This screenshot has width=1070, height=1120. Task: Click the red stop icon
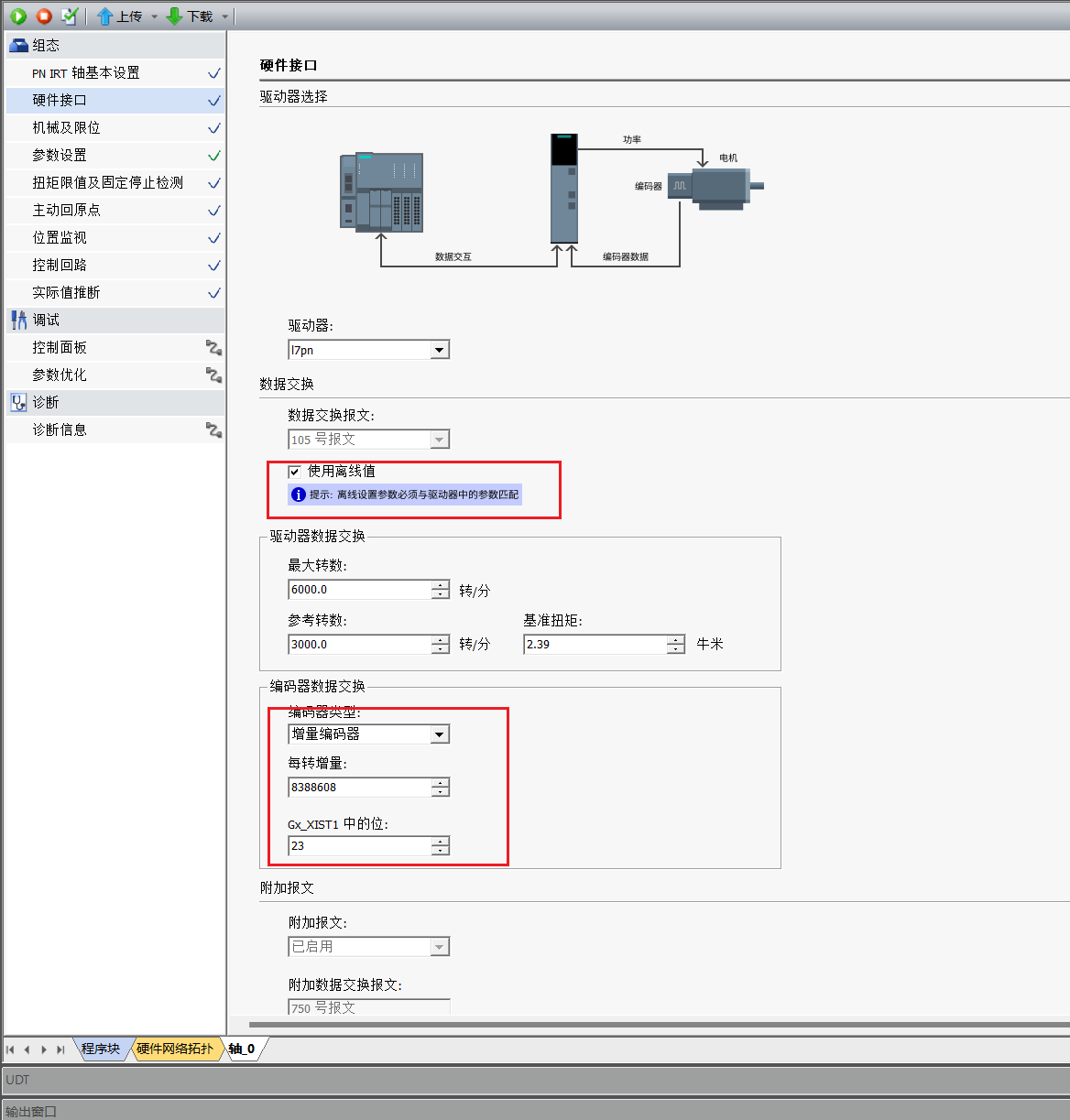click(43, 16)
